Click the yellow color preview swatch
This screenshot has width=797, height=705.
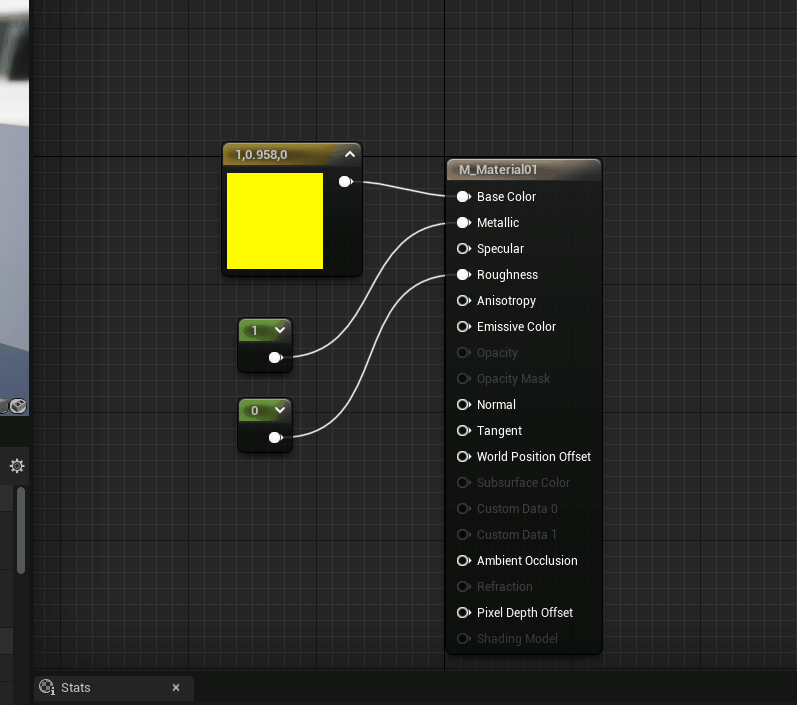[274, 221]
